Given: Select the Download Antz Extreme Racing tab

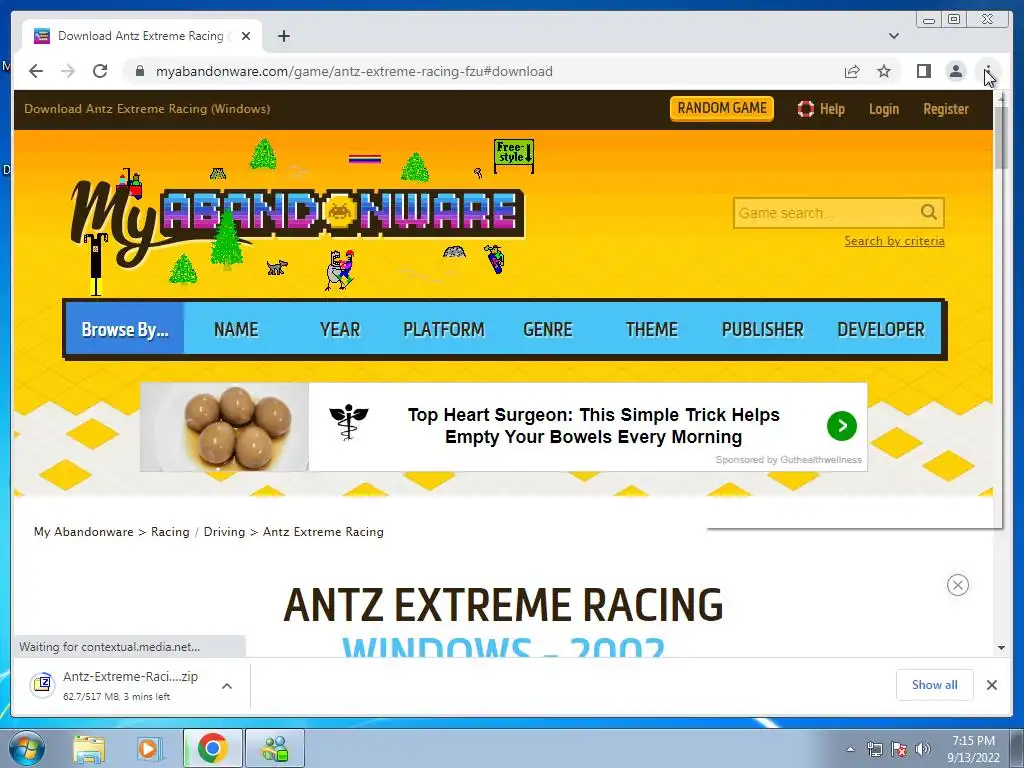Looking at the screenshot, I should [x=142, y=36].
